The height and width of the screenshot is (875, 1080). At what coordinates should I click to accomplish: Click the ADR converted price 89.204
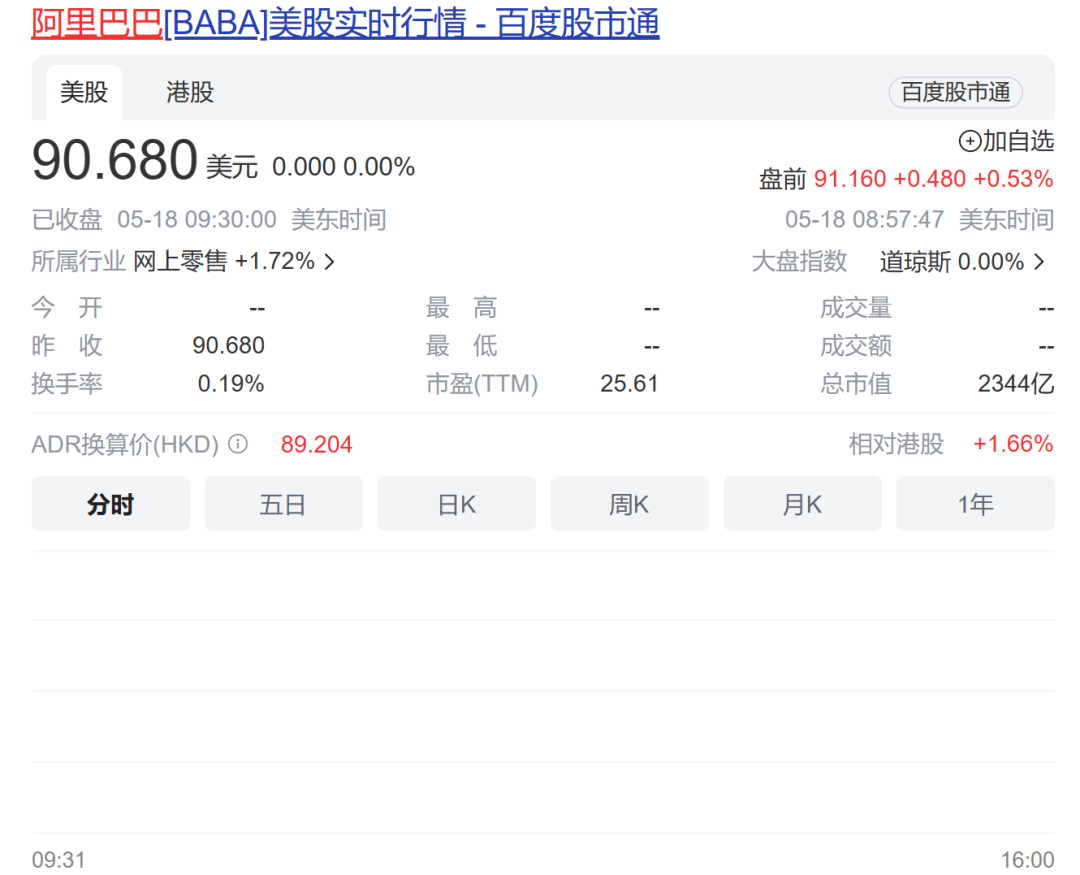(x=316, y=444)
